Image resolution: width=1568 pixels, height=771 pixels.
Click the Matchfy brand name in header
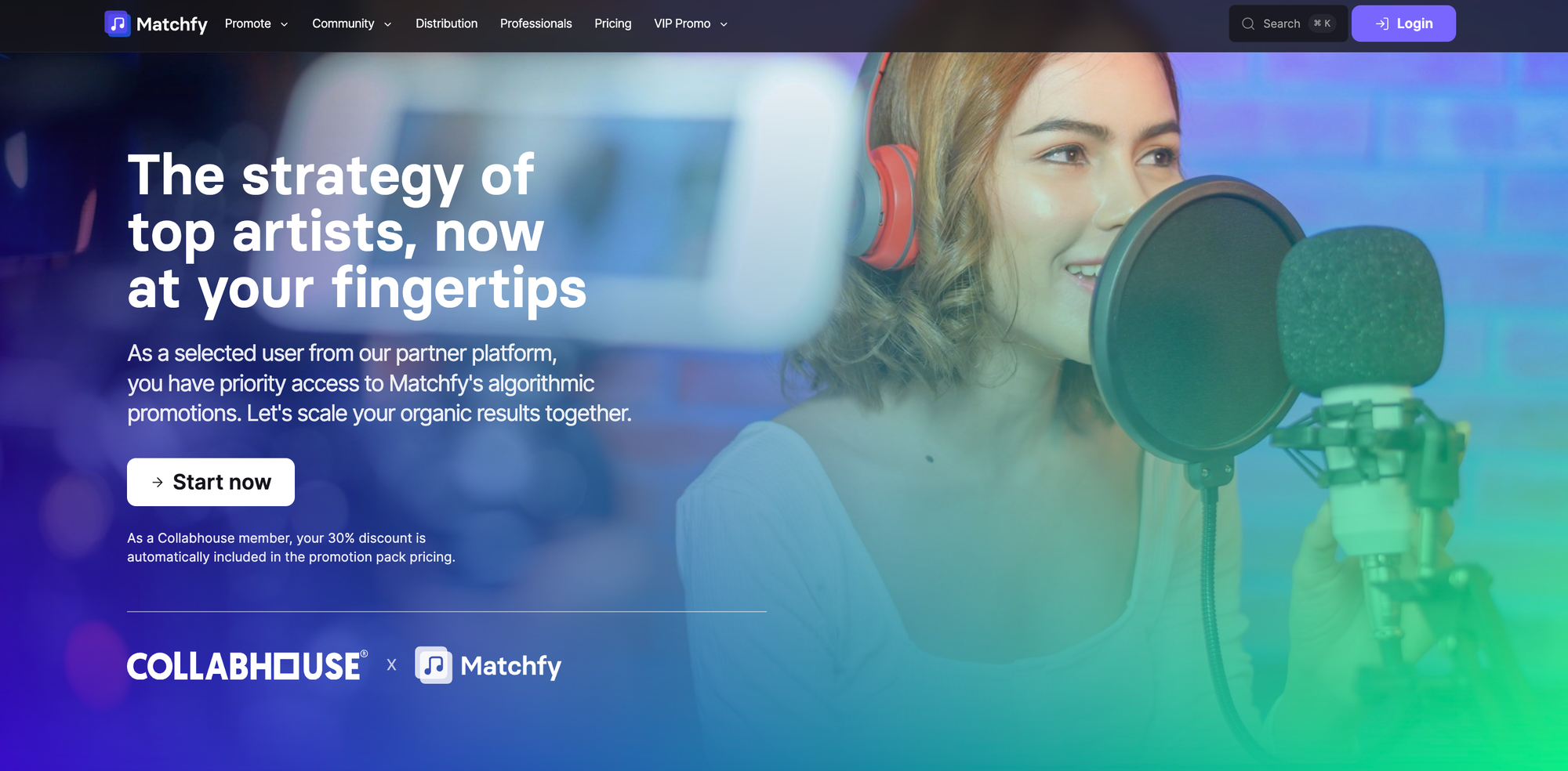click(x=172, y=24)
